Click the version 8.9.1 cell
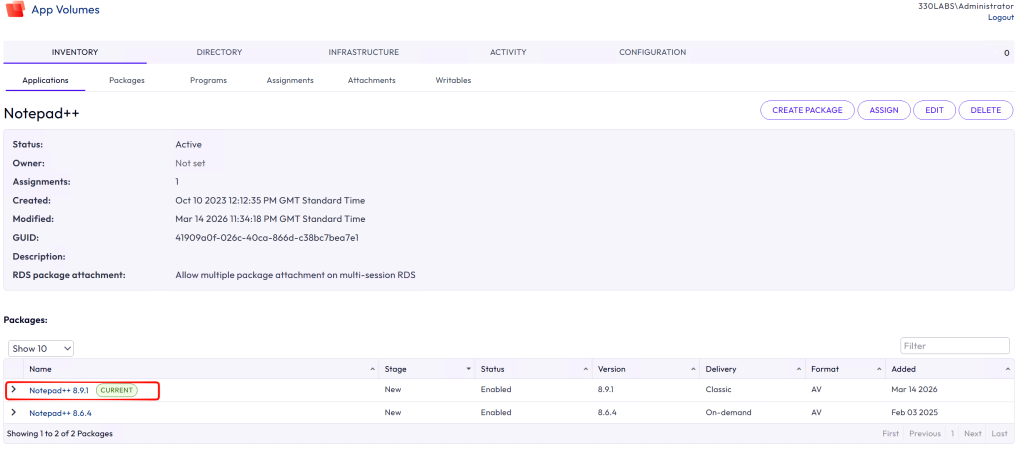The height and width of the screenshot is (457, 1024). coord(608,390)
